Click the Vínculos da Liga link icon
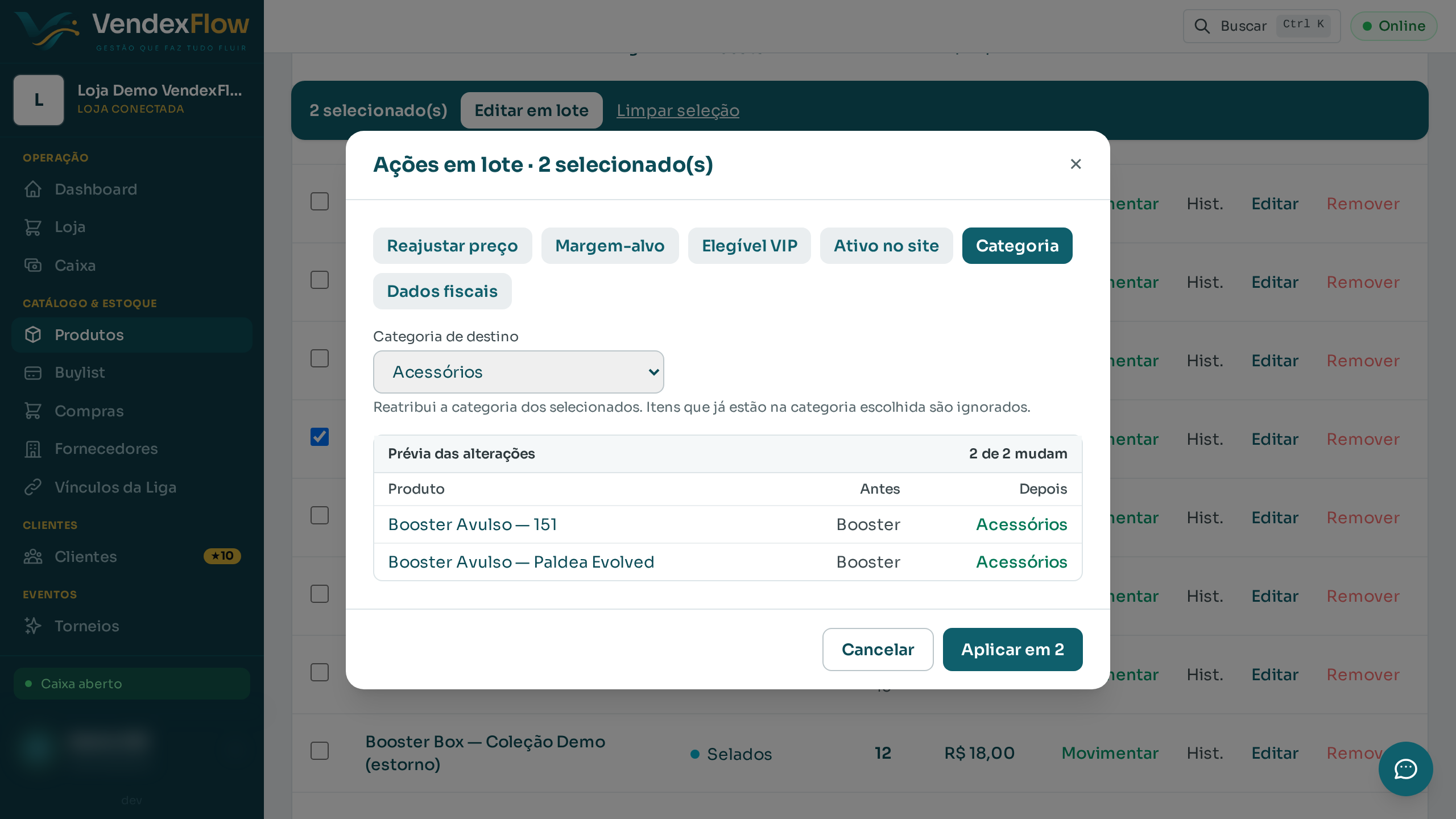 coord(33,487)
